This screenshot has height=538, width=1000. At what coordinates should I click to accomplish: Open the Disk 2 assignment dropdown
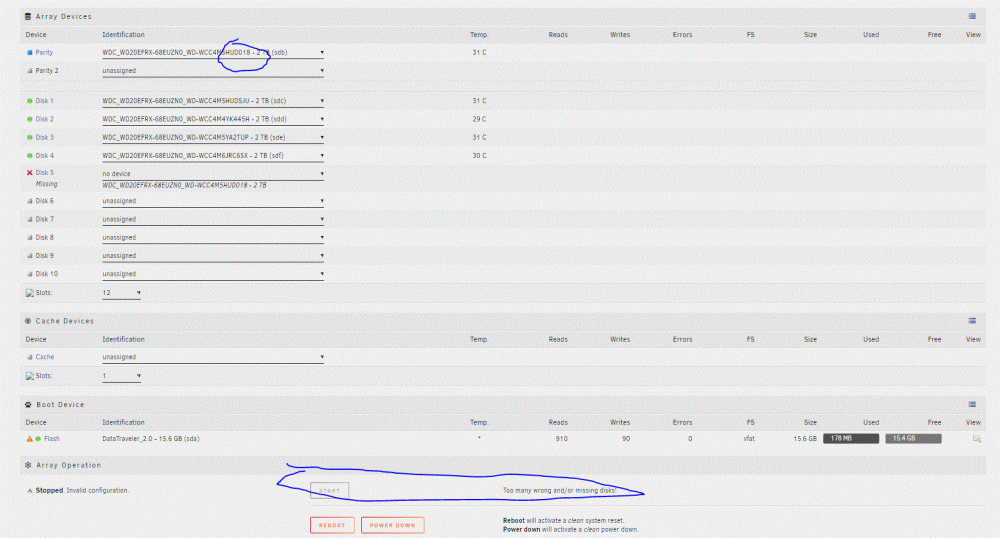coord(213,119)
